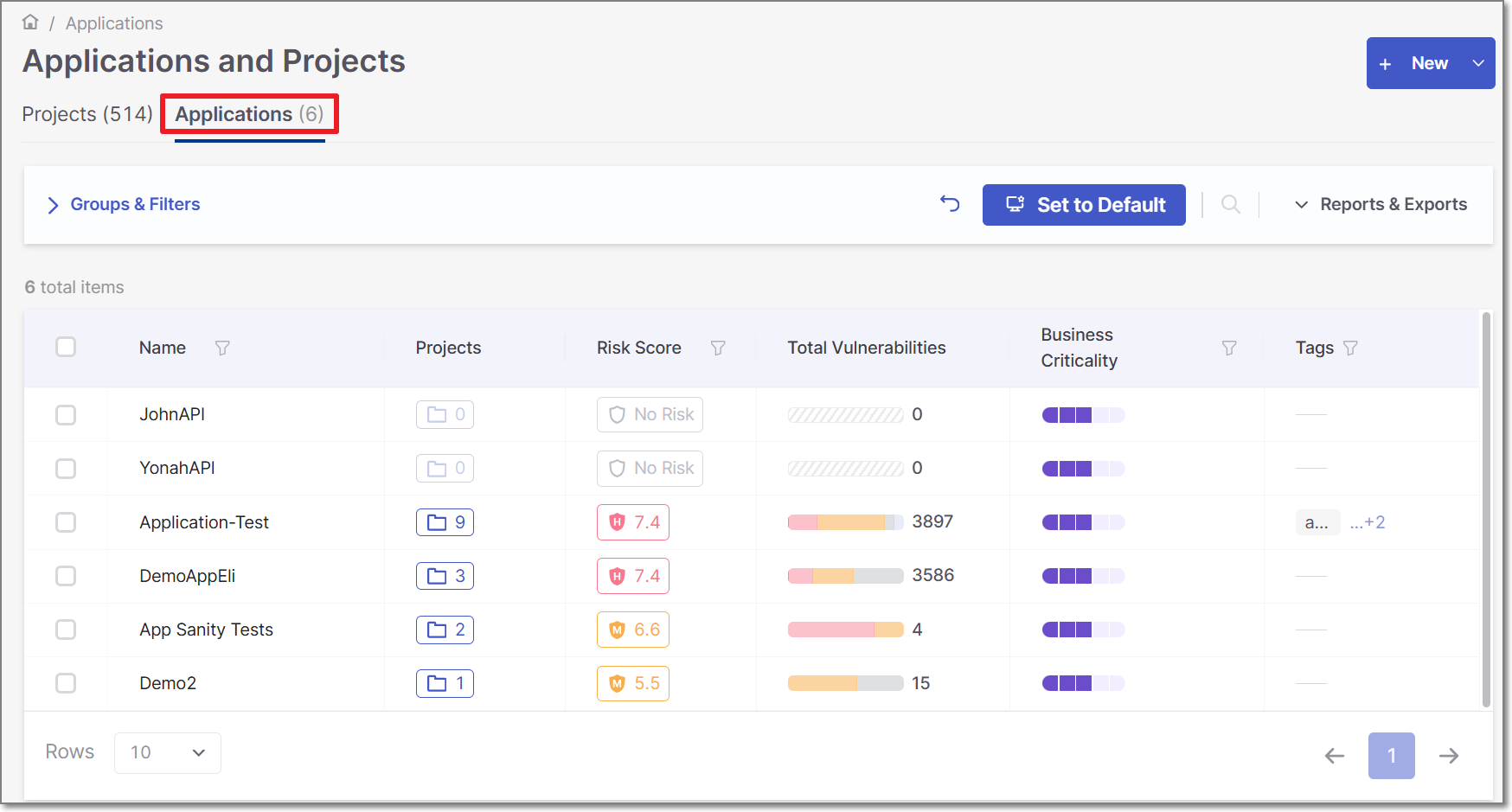Toggle the select-all checkbox in table header

point(66,347)
